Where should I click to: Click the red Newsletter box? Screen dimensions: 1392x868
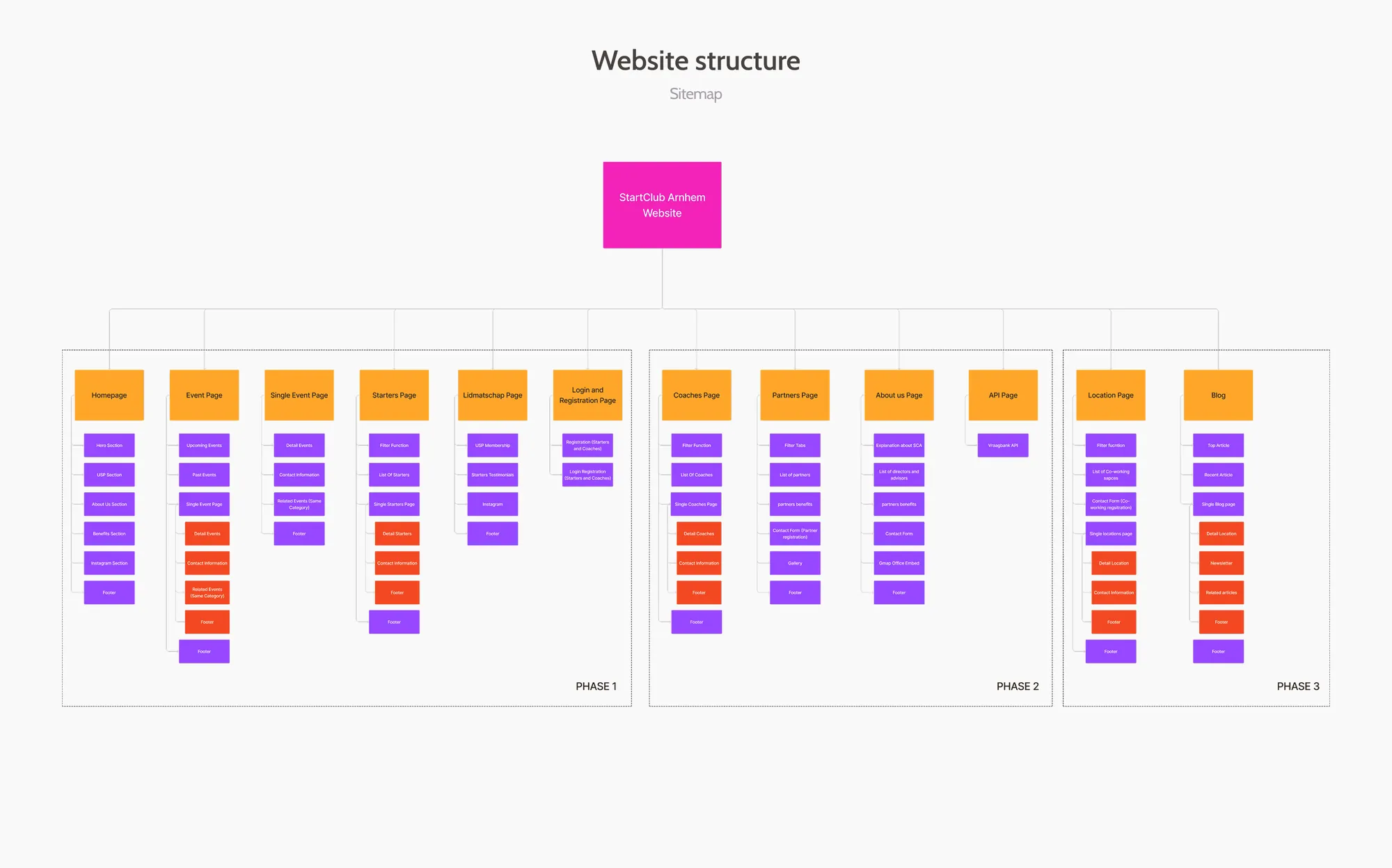1221,563
